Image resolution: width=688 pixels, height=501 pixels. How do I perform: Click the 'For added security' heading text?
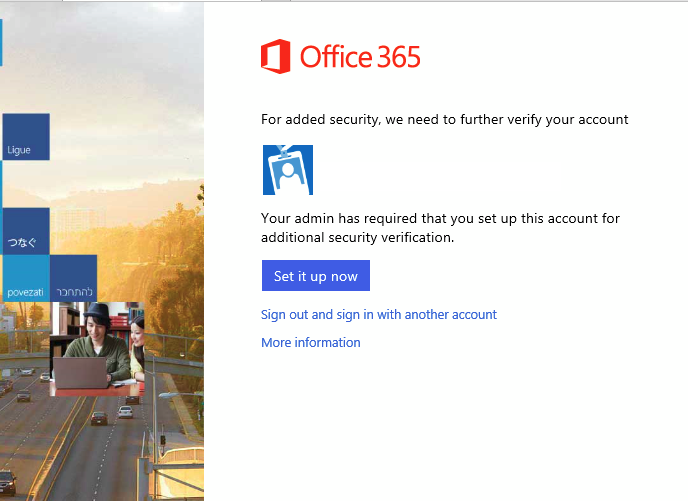444,119
